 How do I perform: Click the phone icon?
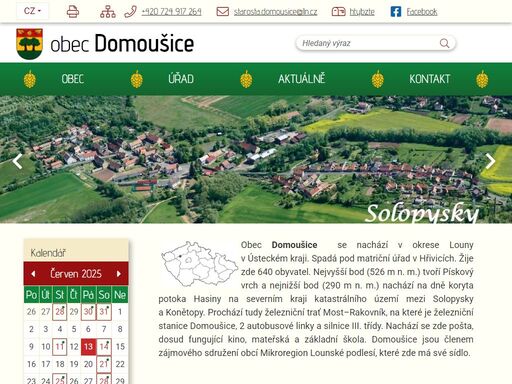click(x=130, y=12)
